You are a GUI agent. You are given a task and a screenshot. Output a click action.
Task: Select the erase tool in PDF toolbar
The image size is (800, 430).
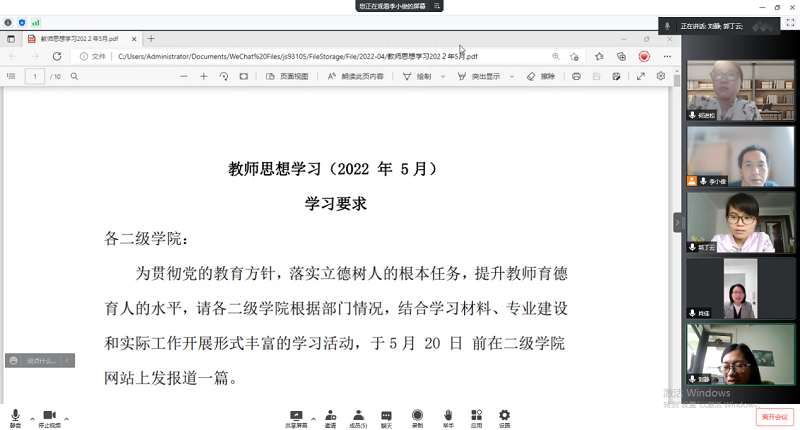click(541, 76)
